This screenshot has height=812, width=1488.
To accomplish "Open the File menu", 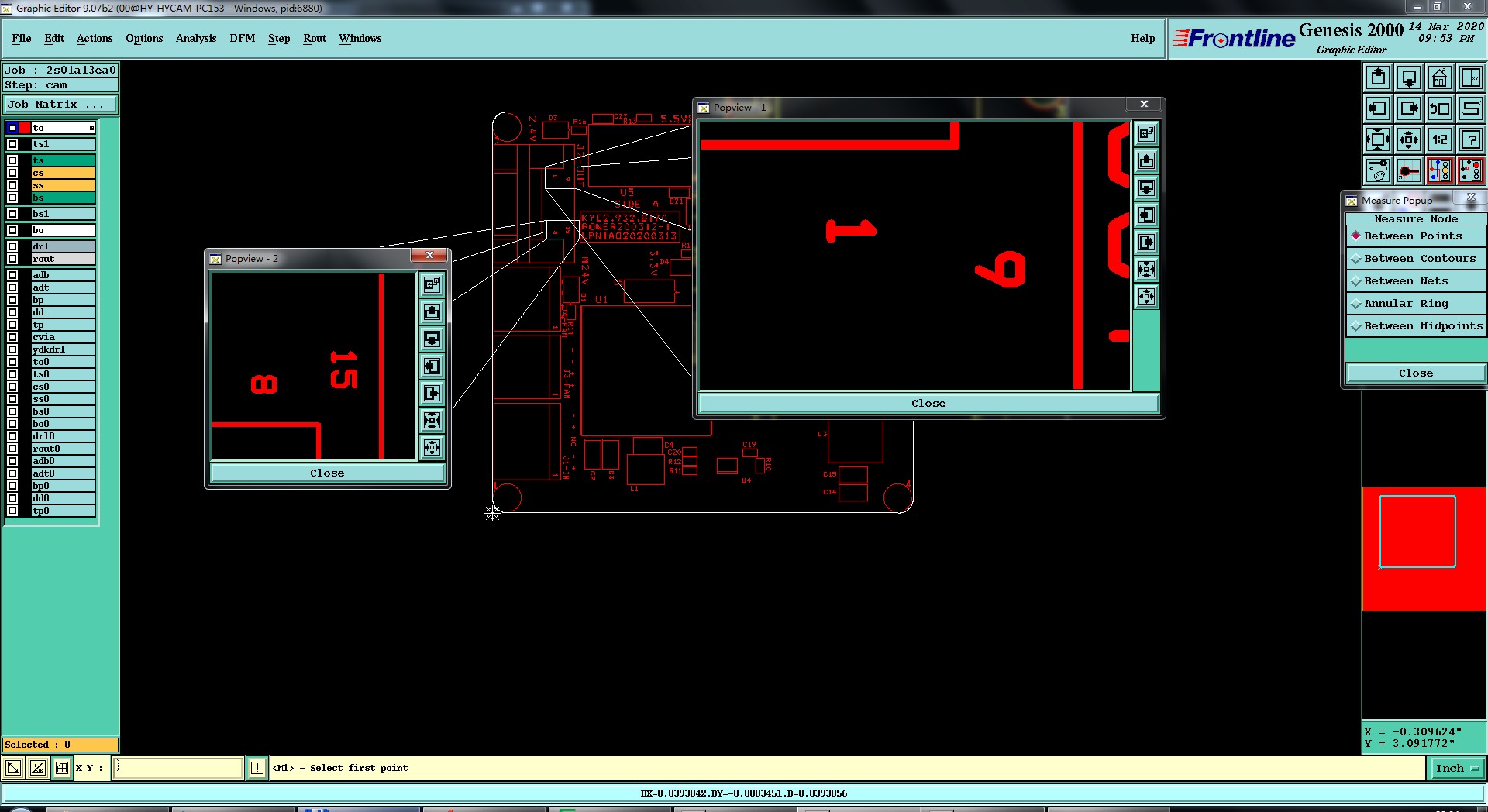I will 22,38.
